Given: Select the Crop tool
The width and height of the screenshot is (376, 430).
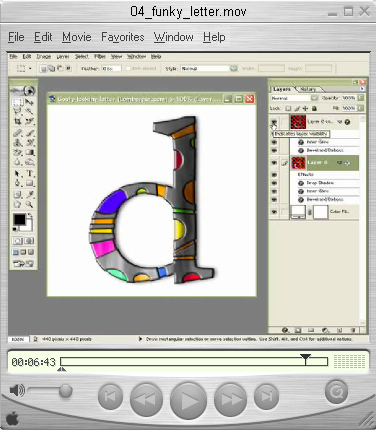Looking at the screenshot, I should 18,121.
